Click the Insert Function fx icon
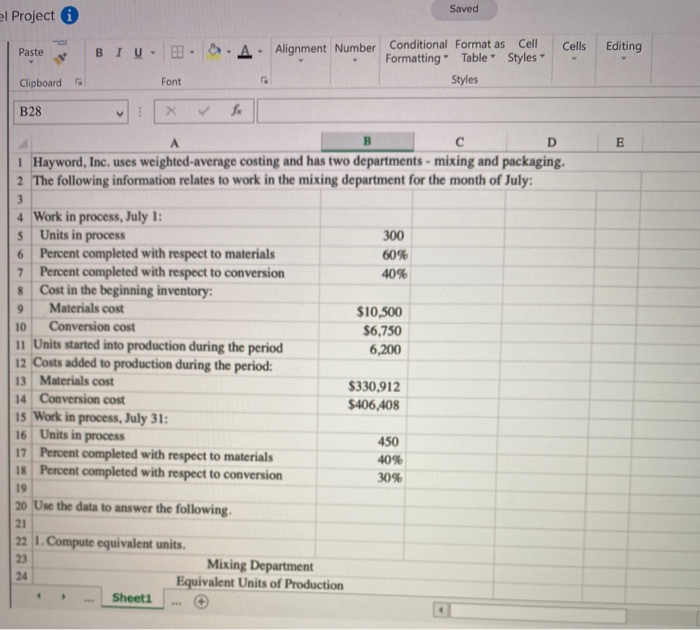The image size is (700, 630). pyautogui.click(x=237, y=109)
